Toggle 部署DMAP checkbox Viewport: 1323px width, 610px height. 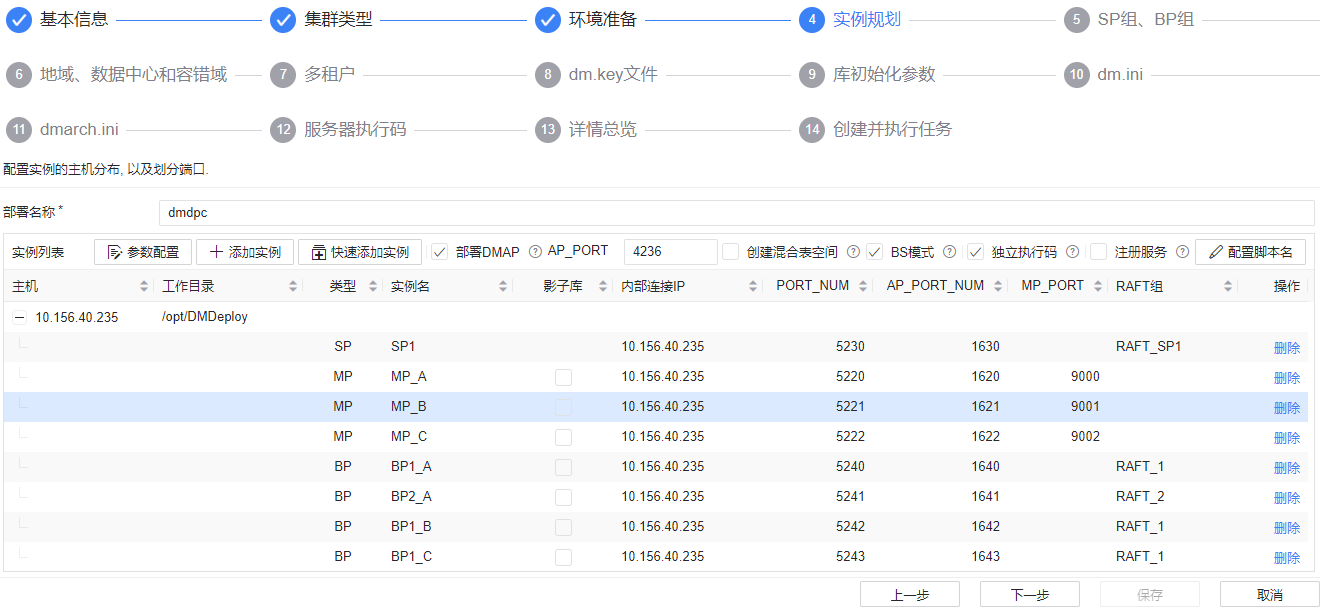tap(439, 252)
